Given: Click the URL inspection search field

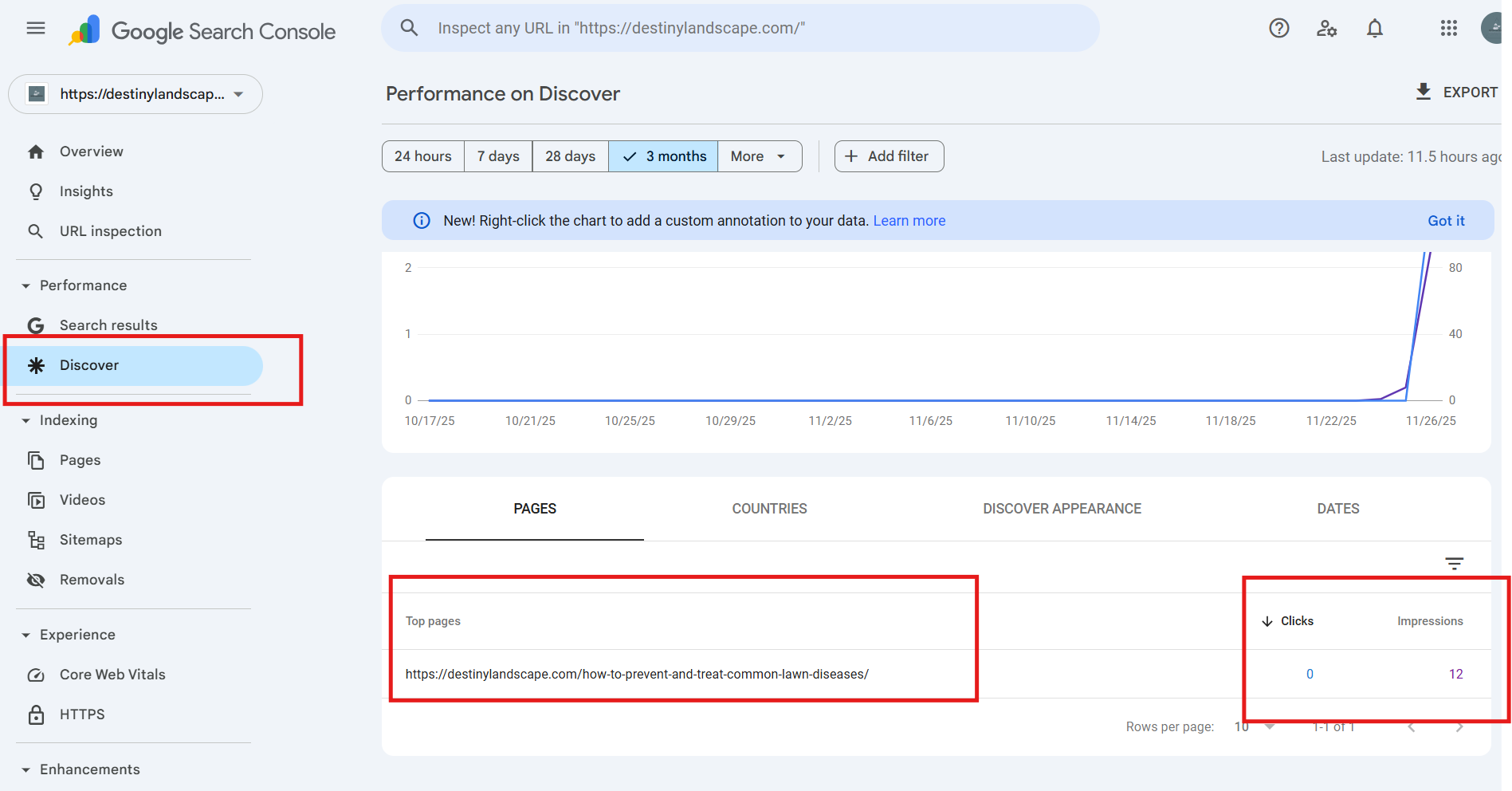Looking at the screenshot, I should (741, 29).
